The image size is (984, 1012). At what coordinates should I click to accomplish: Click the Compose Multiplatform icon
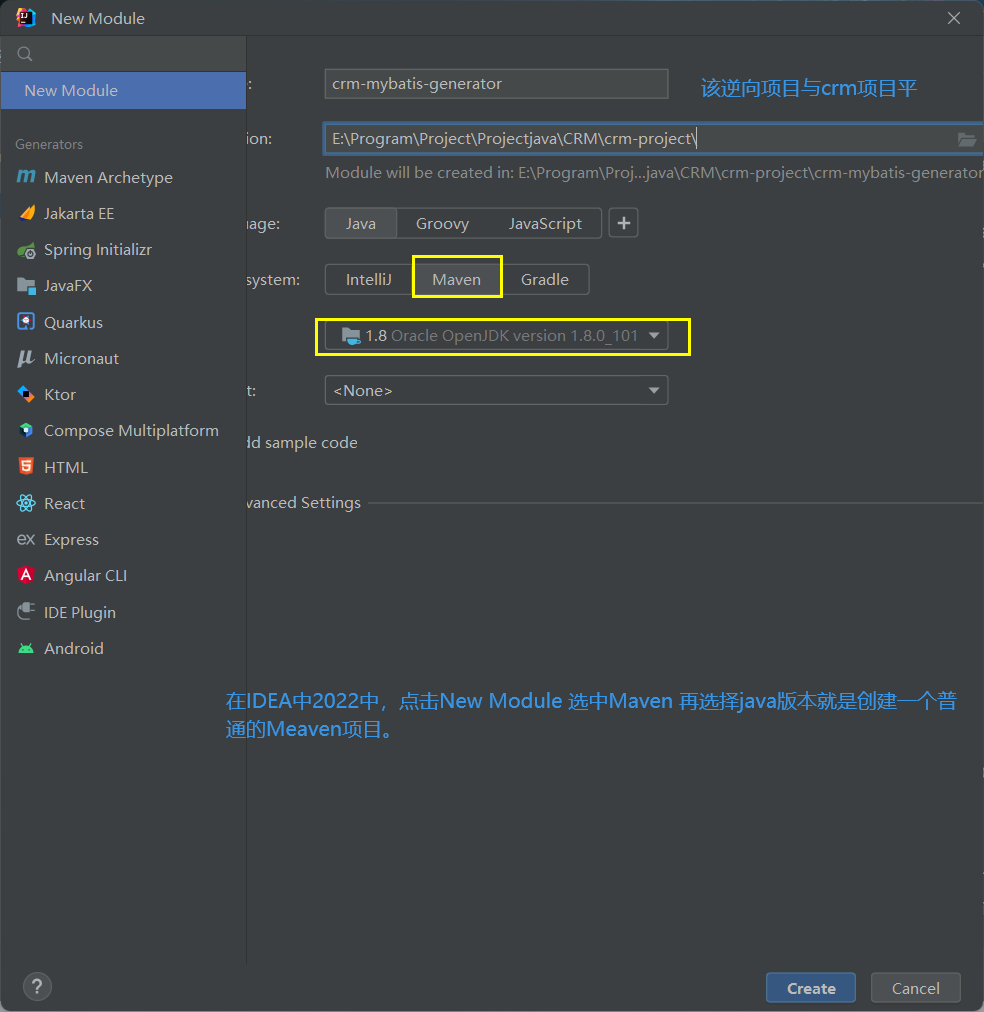click(x=26, y=430)
